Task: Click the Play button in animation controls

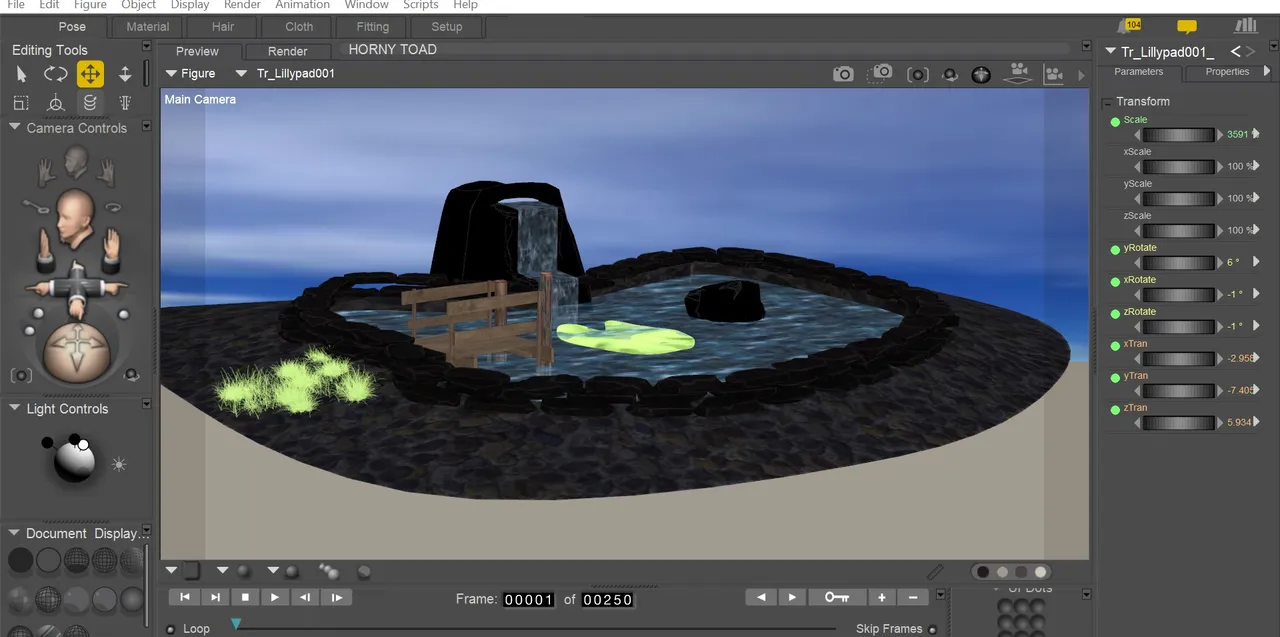Action: pos(275,597)
